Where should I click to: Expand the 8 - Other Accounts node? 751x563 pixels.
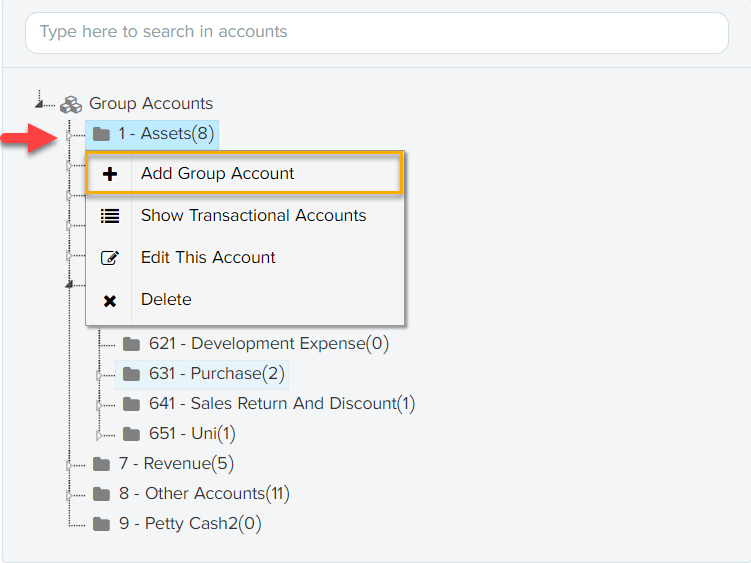pos(69,494)
